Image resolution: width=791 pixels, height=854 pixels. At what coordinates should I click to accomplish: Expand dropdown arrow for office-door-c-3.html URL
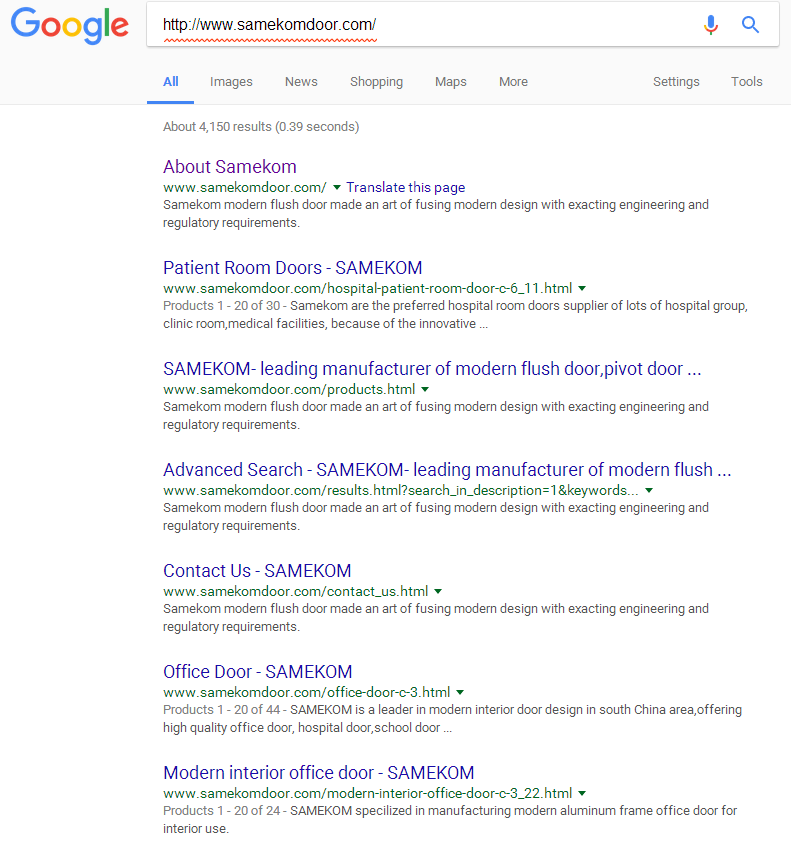coord(460,692)
